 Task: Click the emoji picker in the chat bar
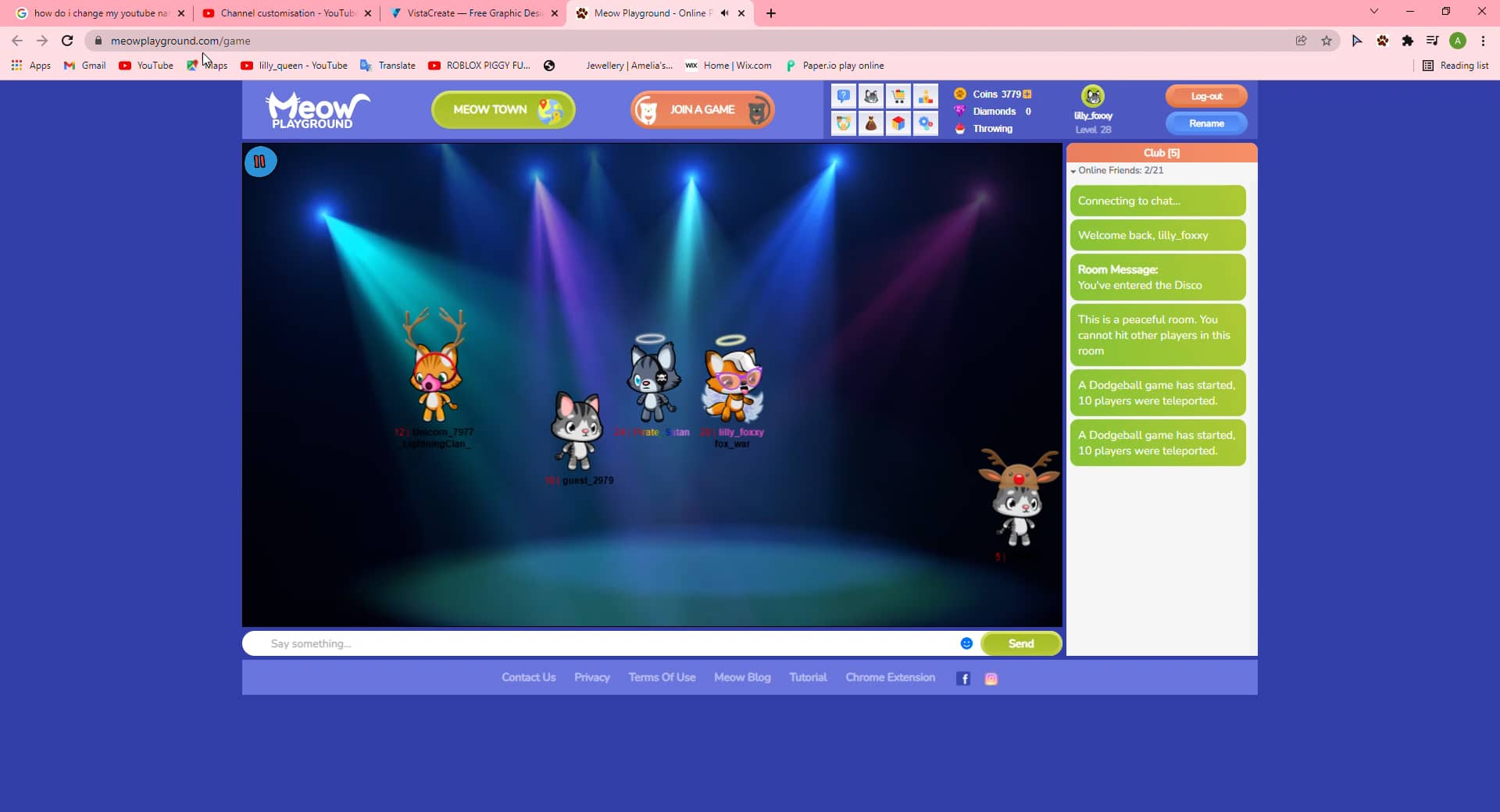coord(966,643)
